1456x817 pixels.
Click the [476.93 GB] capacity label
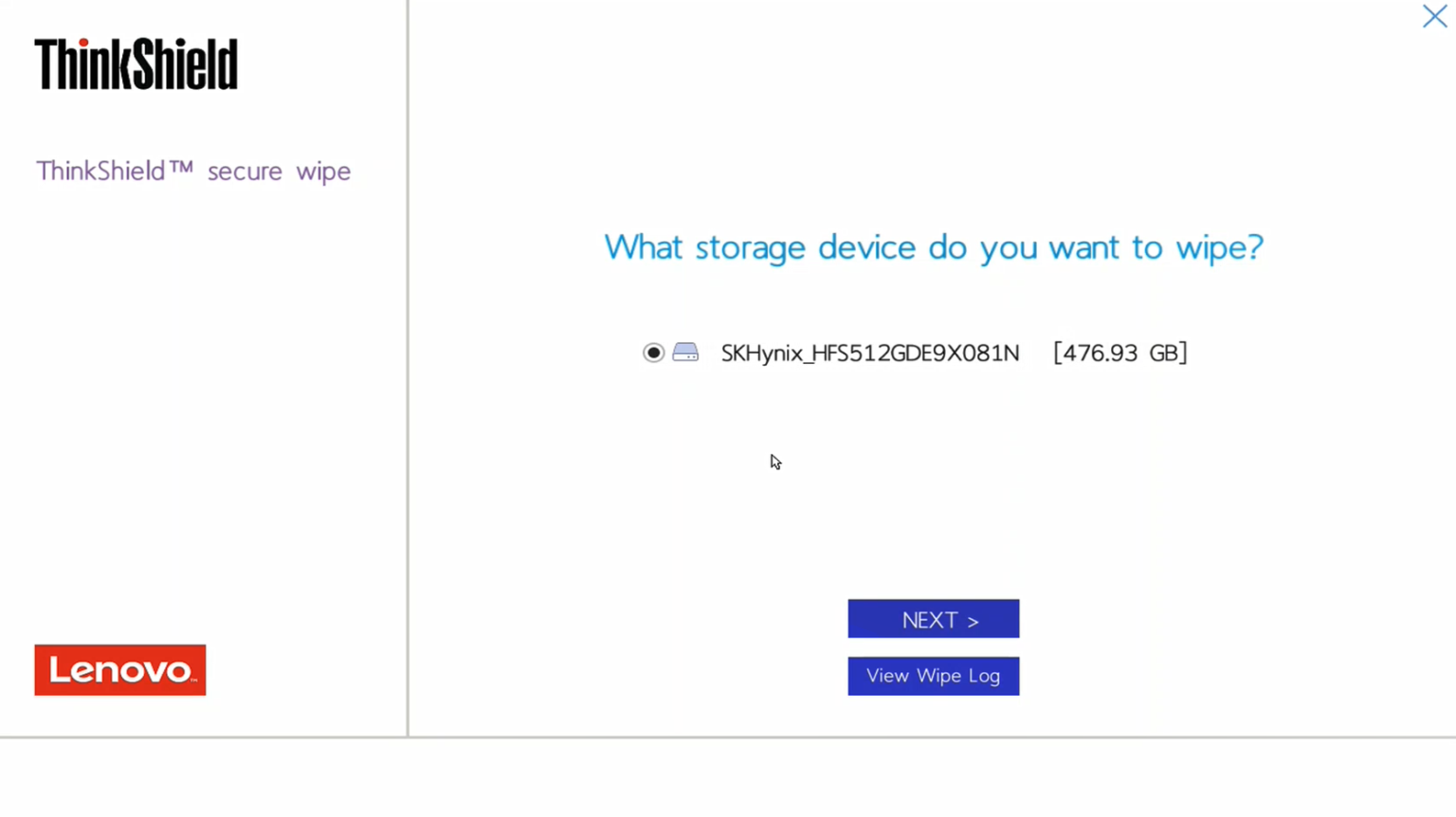tap(1119, 352)
